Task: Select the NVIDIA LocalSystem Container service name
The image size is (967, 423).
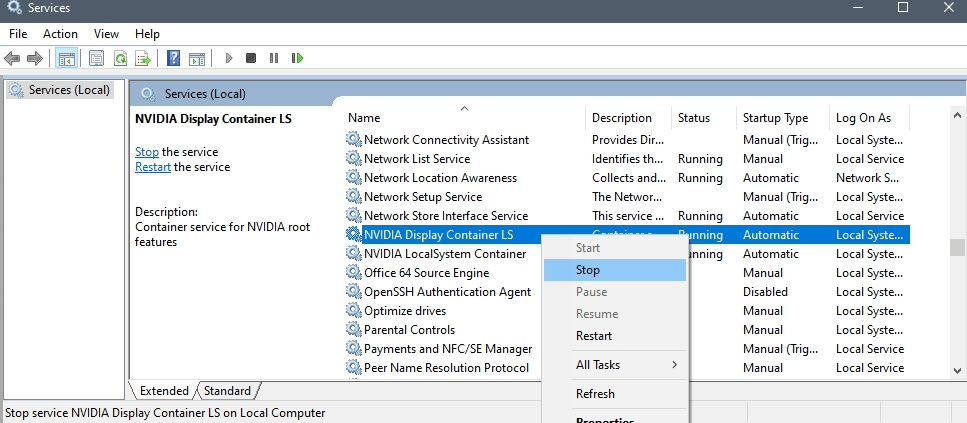Action: click(445, 254)
